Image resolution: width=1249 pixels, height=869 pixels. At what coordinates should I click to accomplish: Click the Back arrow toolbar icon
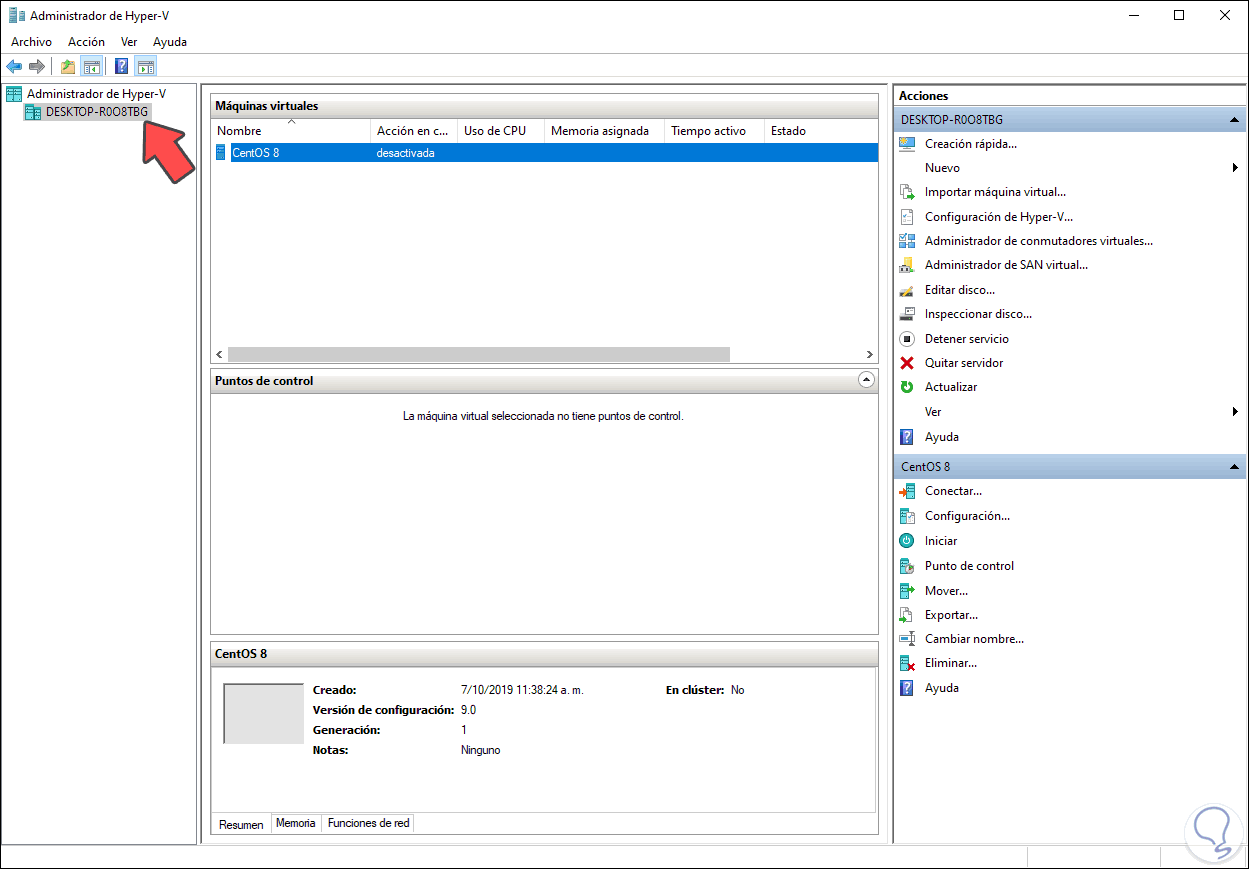14,67
